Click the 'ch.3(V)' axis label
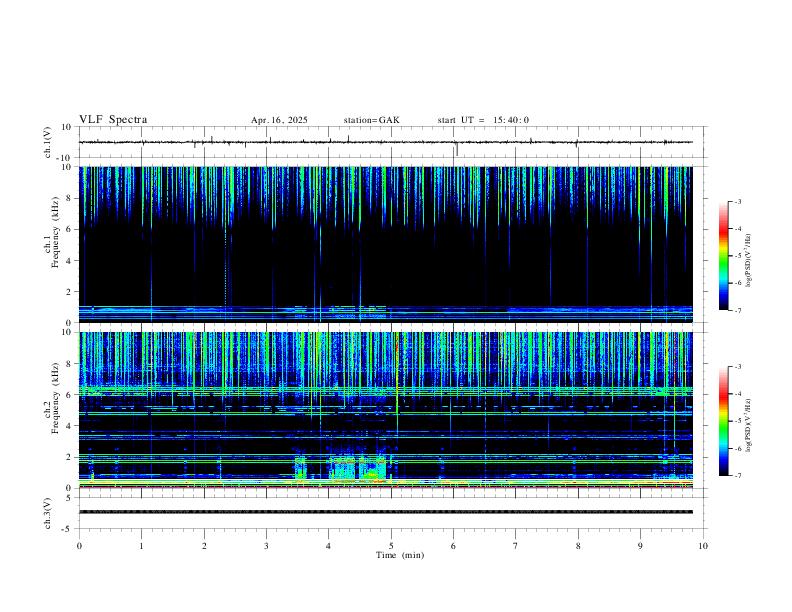792x612 pixels. 48,514
